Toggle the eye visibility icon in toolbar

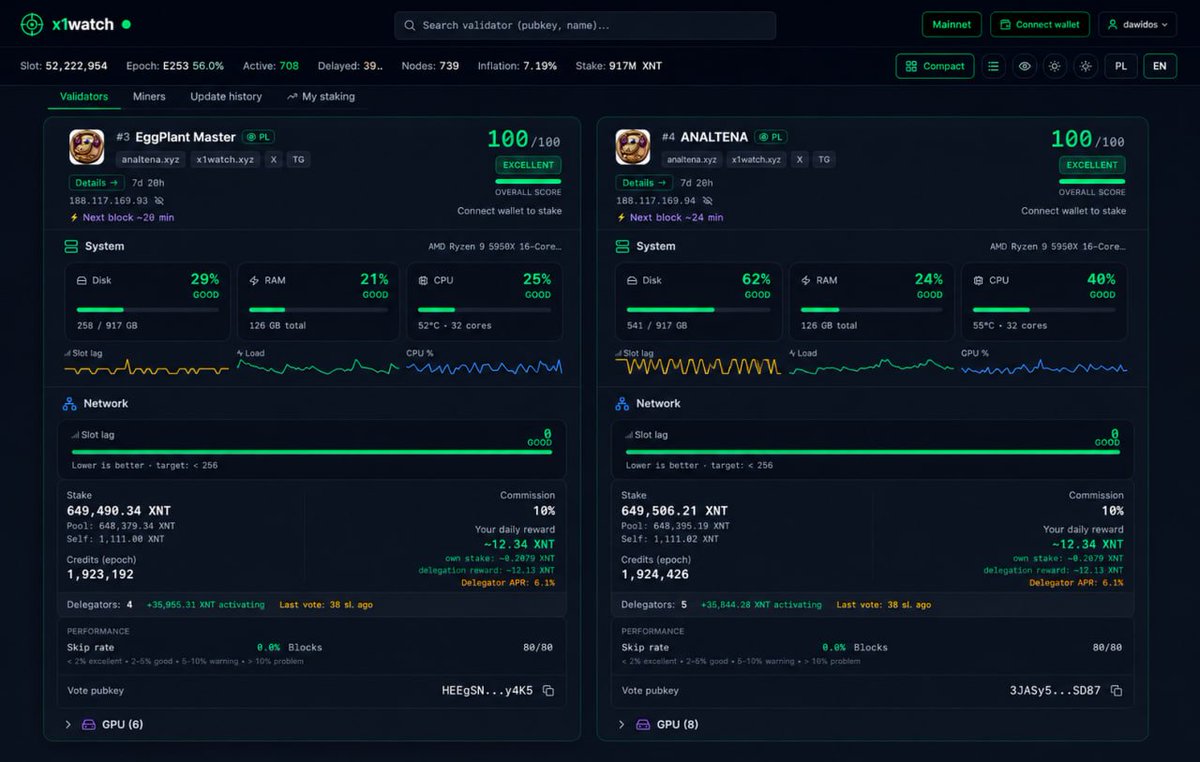[1024, 66]
